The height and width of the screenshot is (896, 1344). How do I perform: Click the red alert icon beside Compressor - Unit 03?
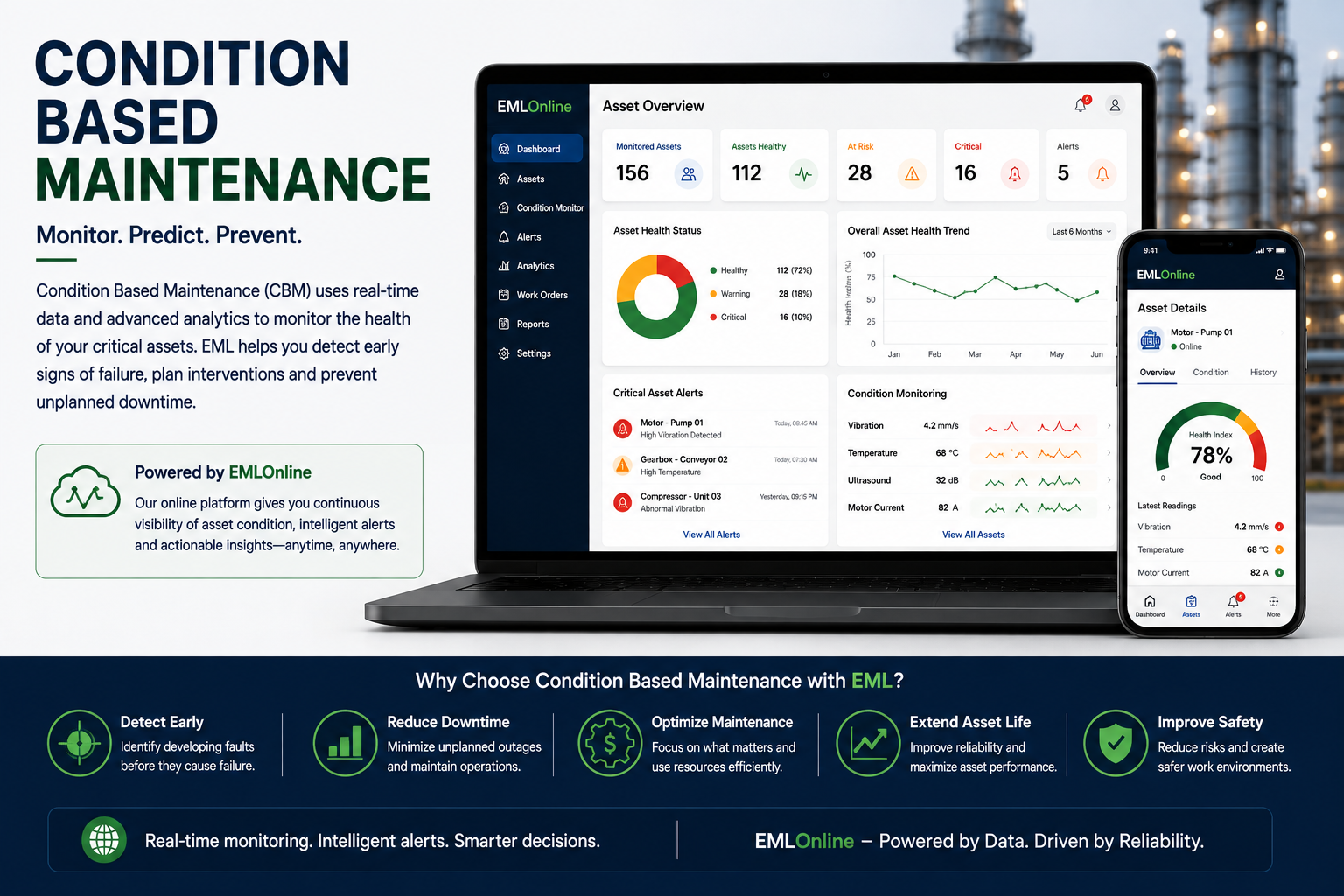pyautogui.click(x=623, y=502)
